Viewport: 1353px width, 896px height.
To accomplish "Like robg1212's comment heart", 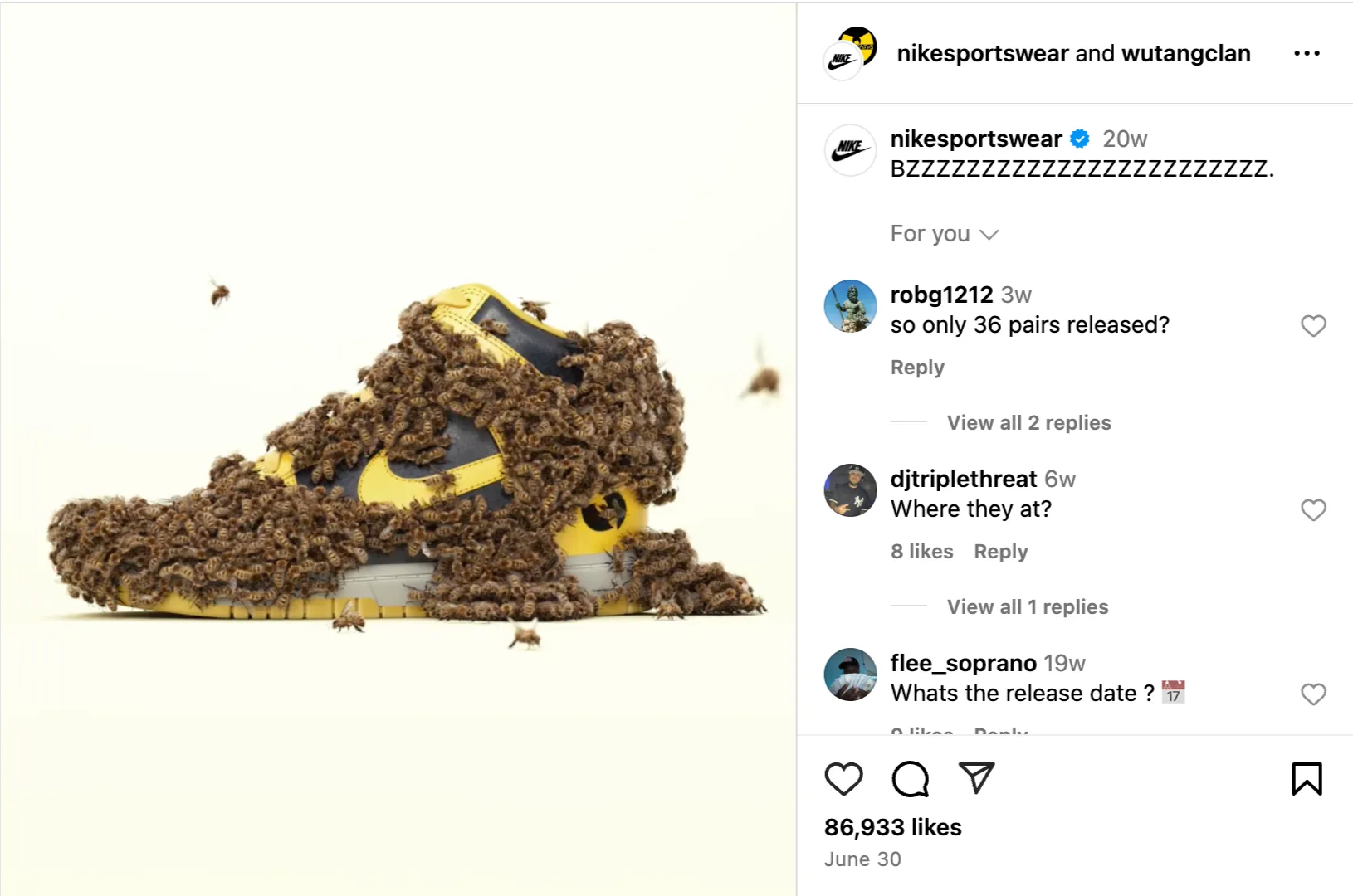I will pos(1313,326).
